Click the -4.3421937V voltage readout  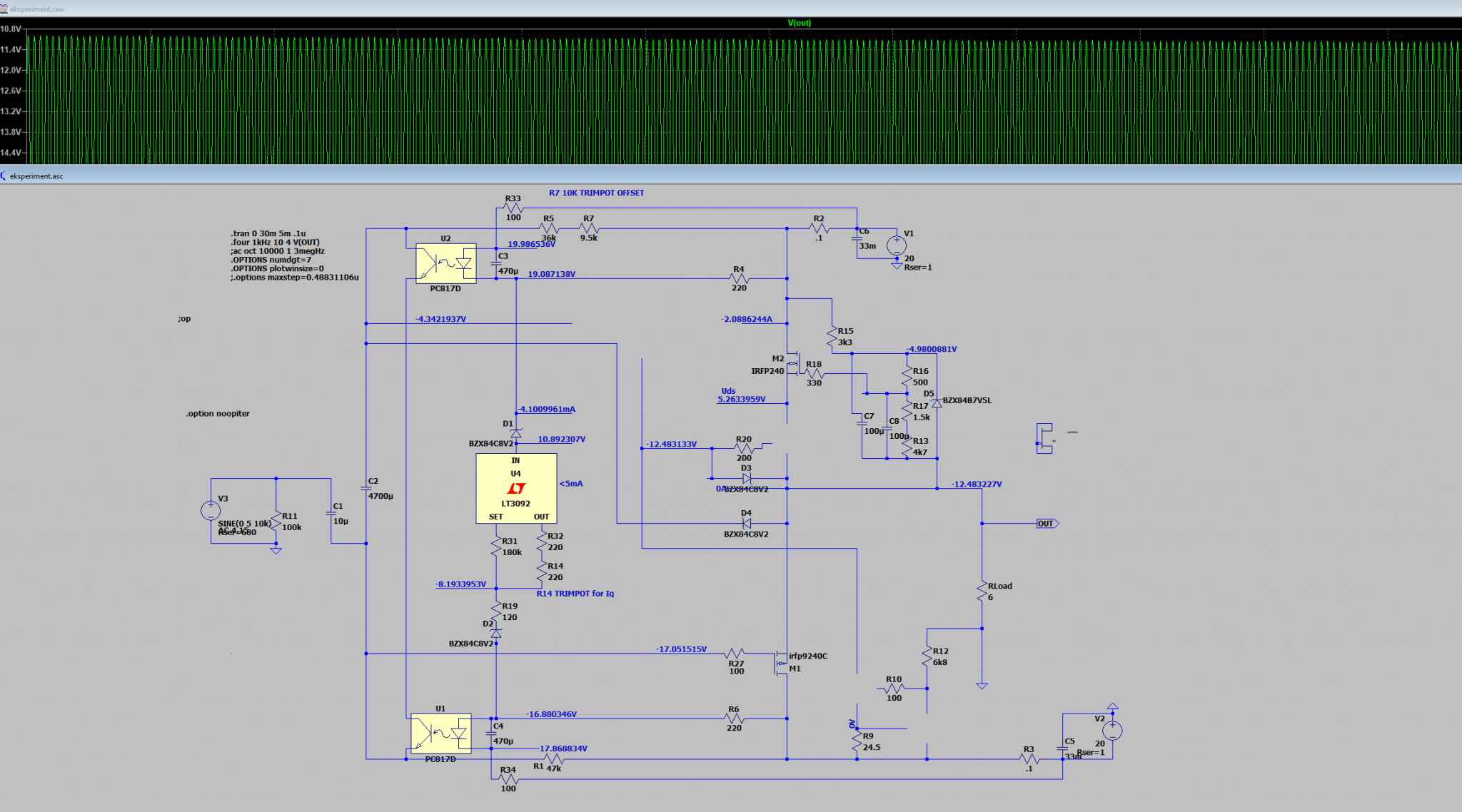440,319
